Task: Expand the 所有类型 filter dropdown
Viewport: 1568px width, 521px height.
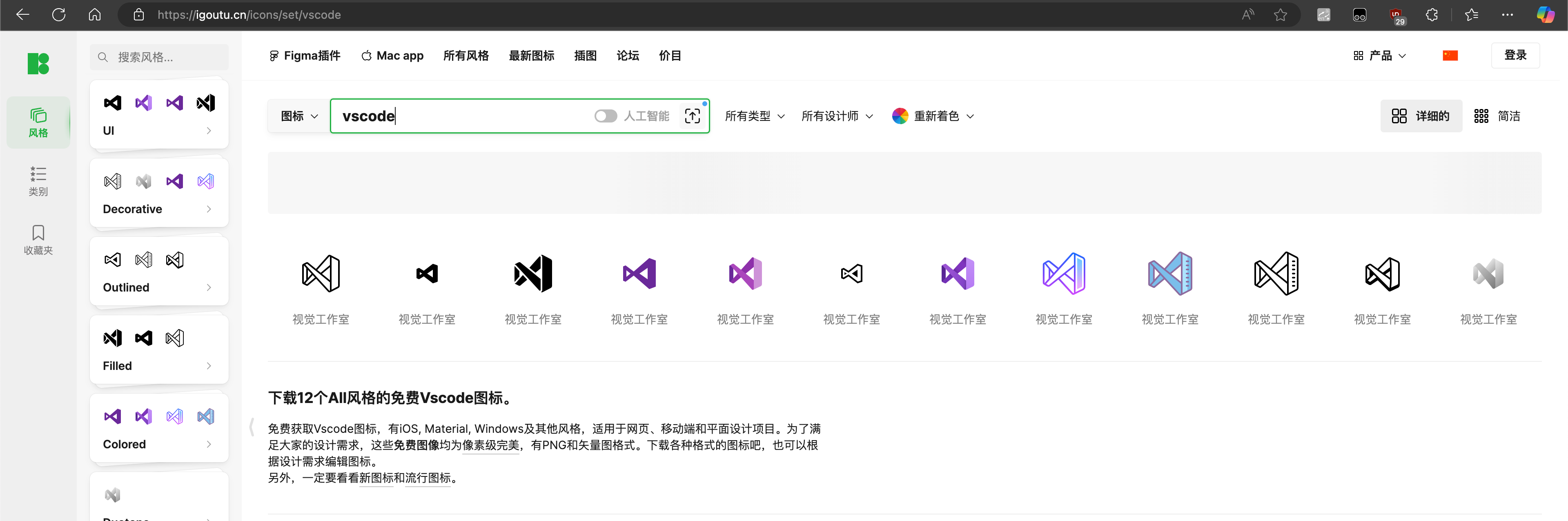Action: click(x=754, y=116)
